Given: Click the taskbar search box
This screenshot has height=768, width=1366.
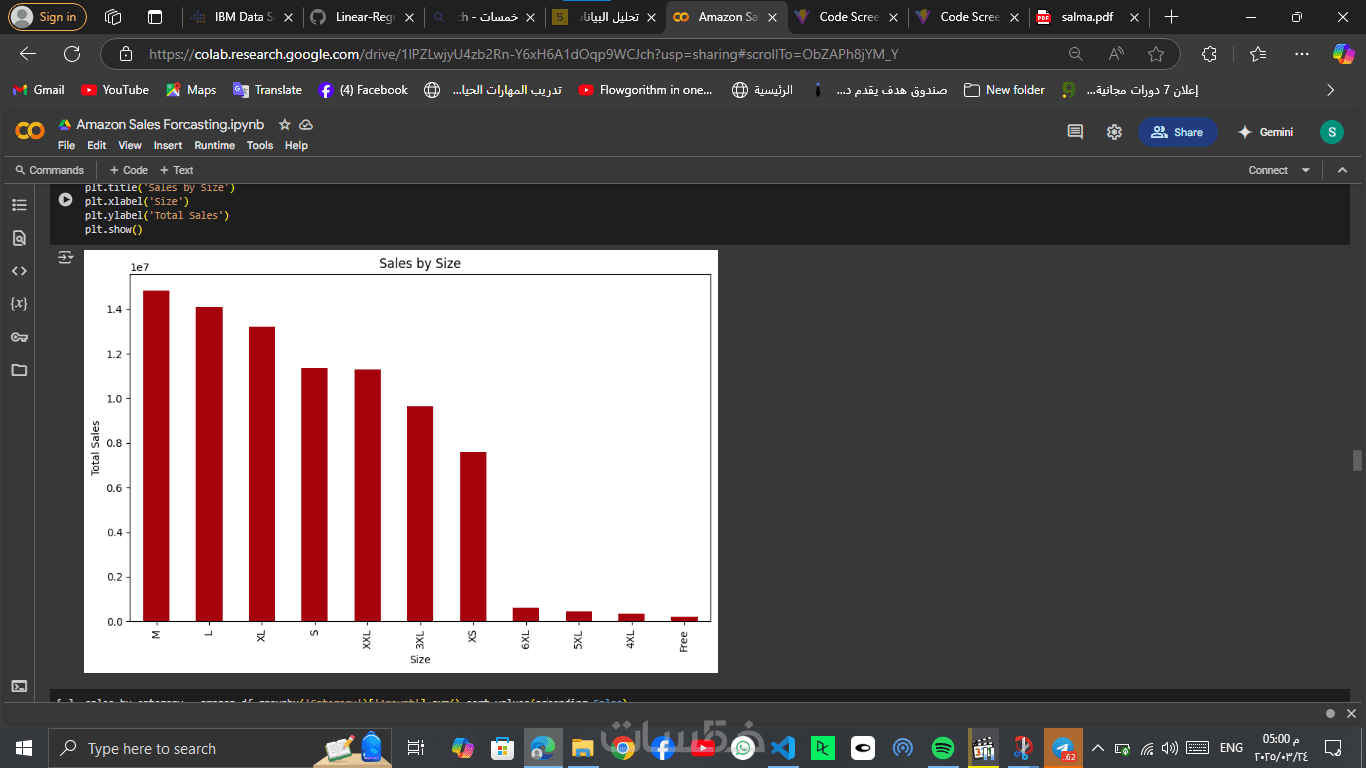Looking at the screenshot, I should pos(218,748).
